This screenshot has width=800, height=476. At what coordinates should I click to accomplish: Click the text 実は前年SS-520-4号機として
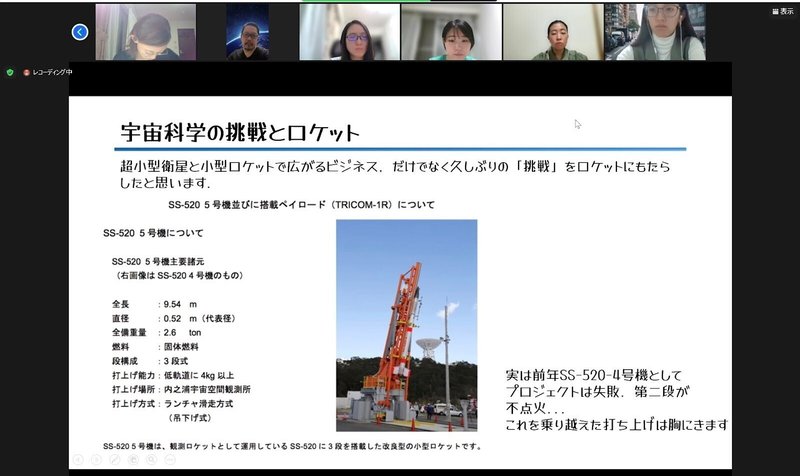click(x=594, y=375)
